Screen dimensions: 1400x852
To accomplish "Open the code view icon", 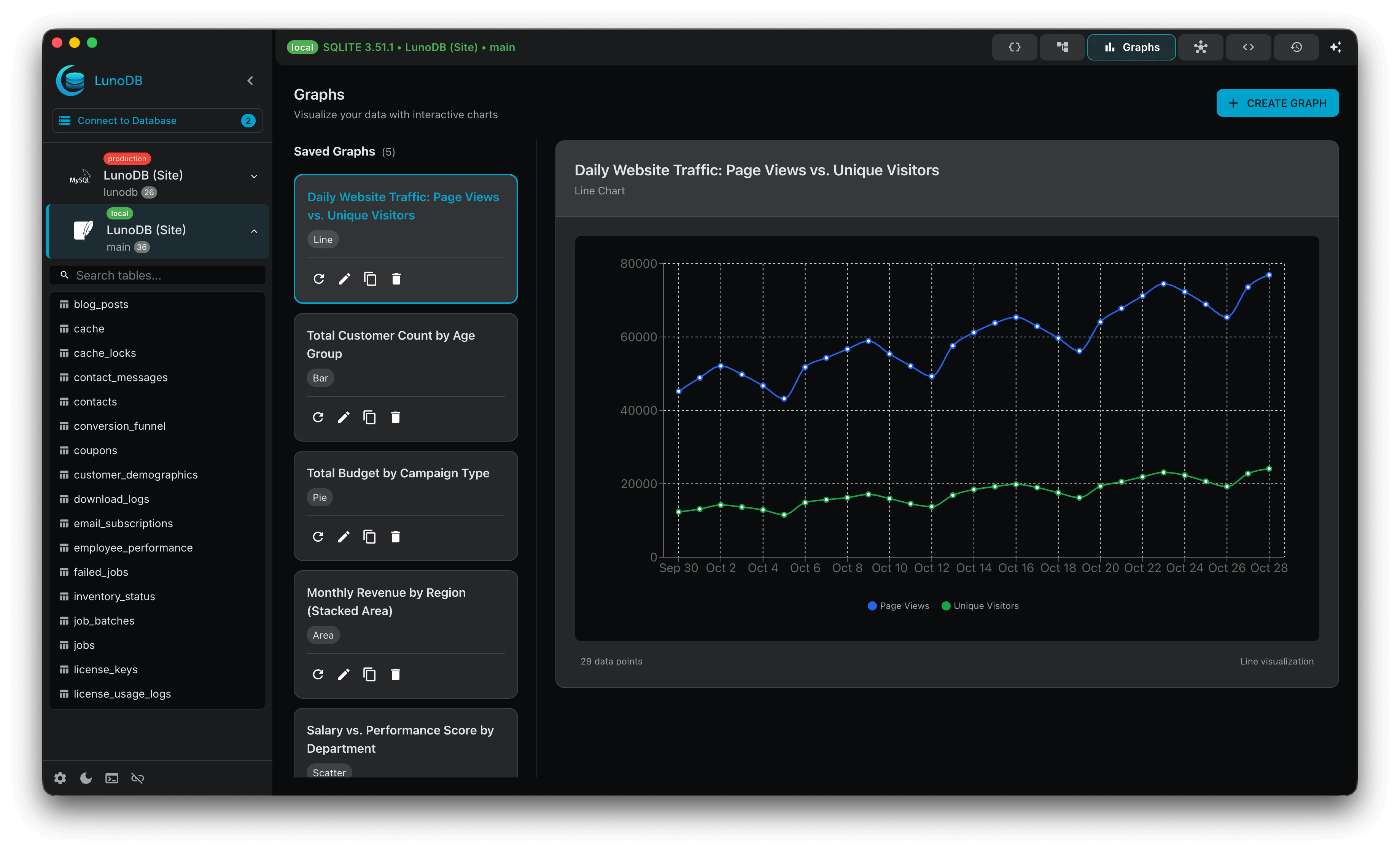I will [1248, 47].
